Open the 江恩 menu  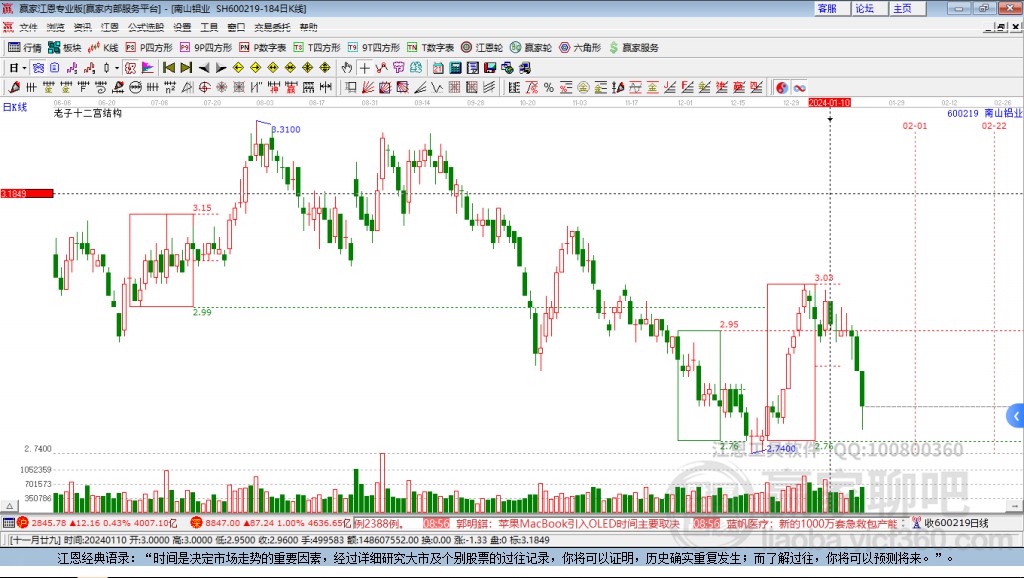(x=110, y=27)
